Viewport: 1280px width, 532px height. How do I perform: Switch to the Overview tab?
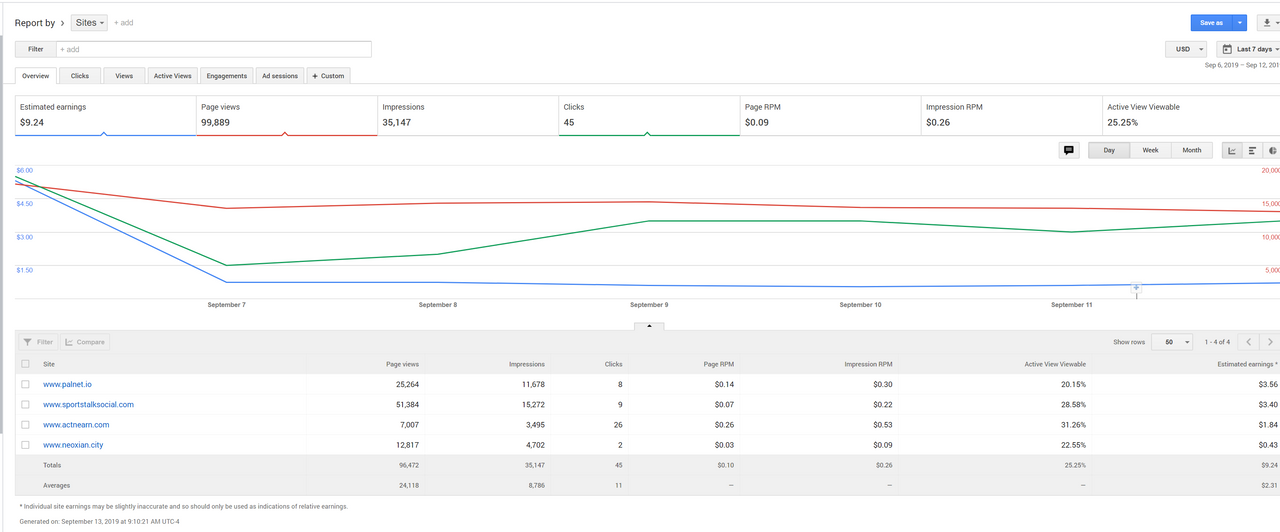pos(36,76)
